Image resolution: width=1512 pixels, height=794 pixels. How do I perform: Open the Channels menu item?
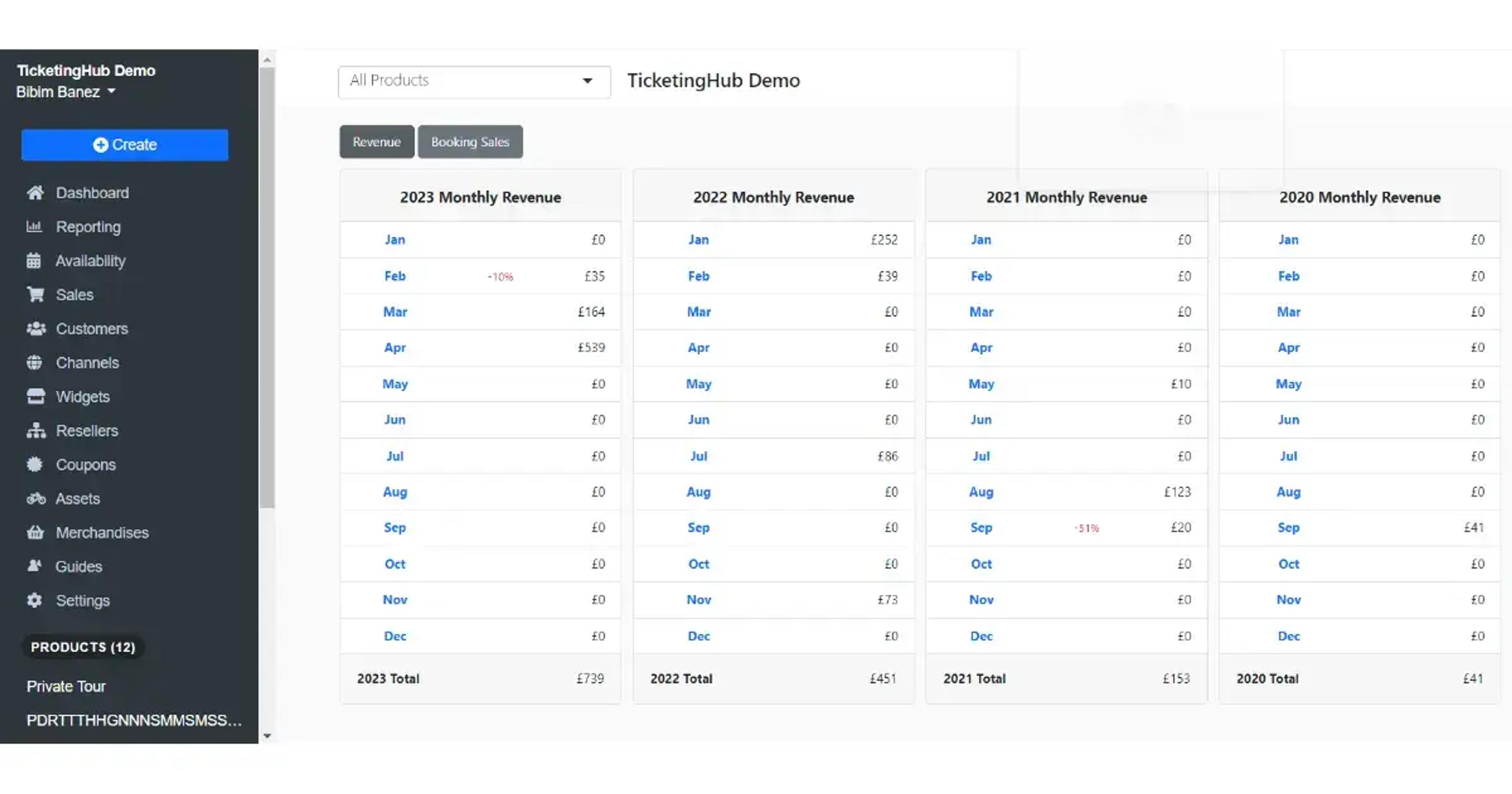coord(87,362)
